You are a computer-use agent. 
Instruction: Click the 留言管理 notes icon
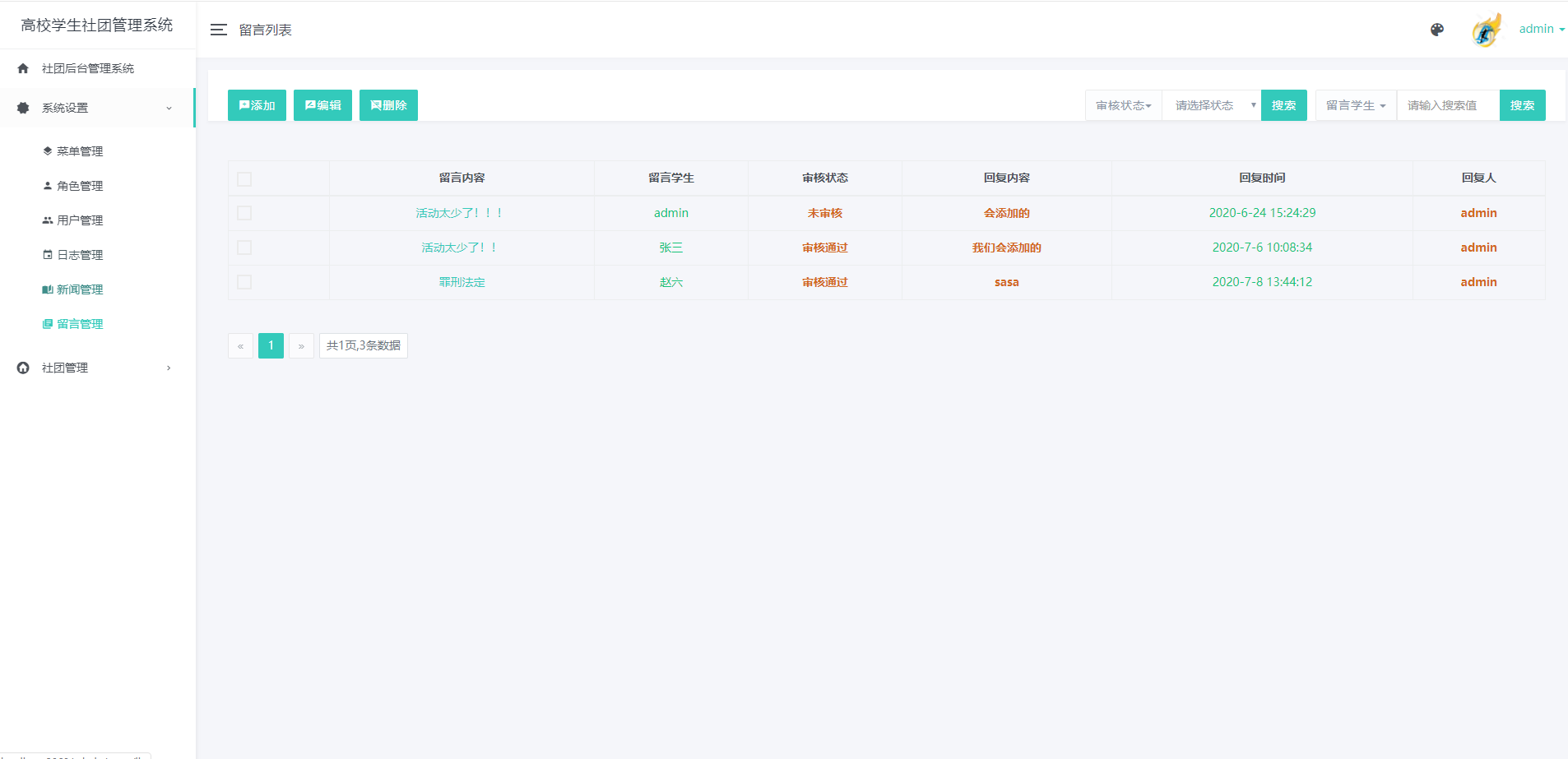pos(48,323)
